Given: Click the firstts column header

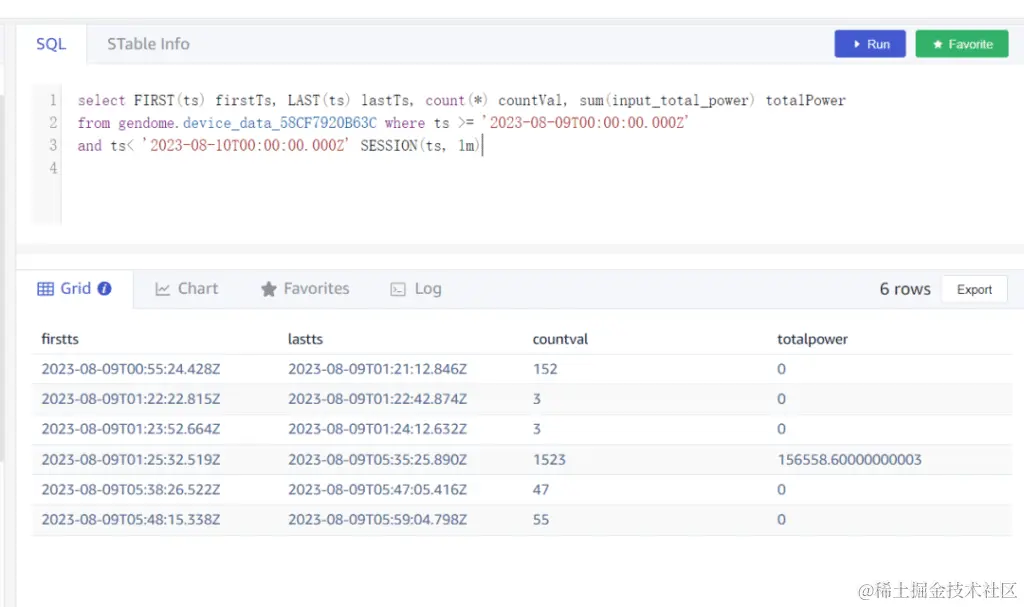Looking at the screenshot, I should coord(60,339).
